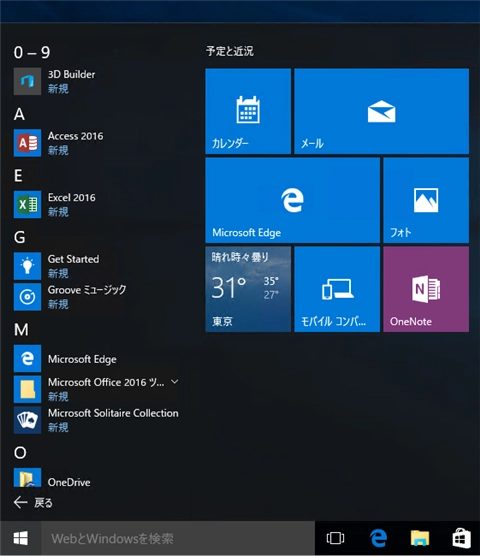480x556 pixels.
Task: Open the Get Started lightbulb icon
Action: tap(27, 266)
